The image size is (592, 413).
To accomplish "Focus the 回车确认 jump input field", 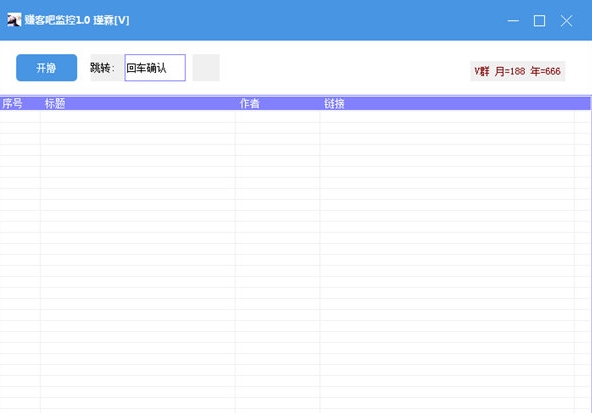I will [x=155, y=68].
